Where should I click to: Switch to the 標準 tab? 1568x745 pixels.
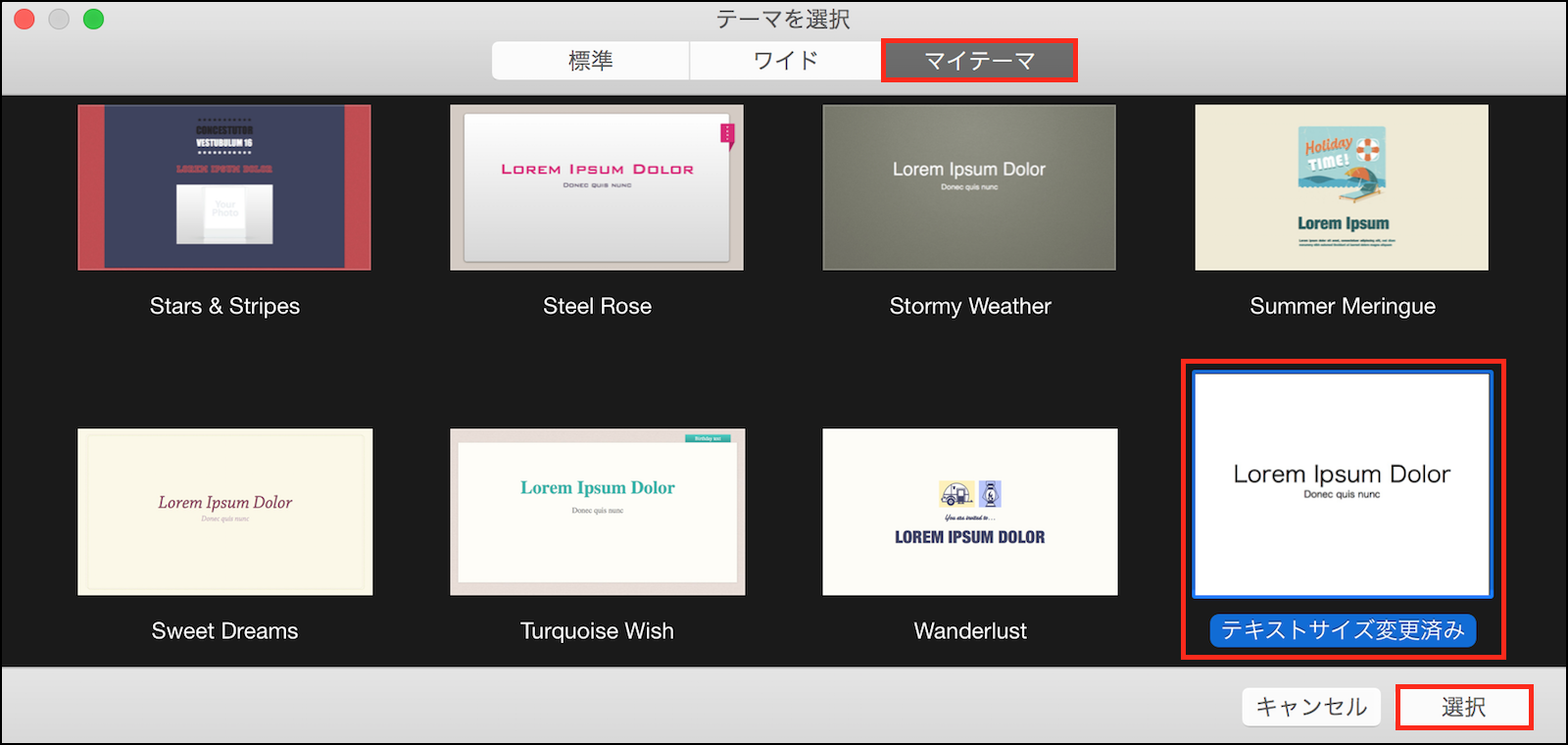(x=591, y=61)
